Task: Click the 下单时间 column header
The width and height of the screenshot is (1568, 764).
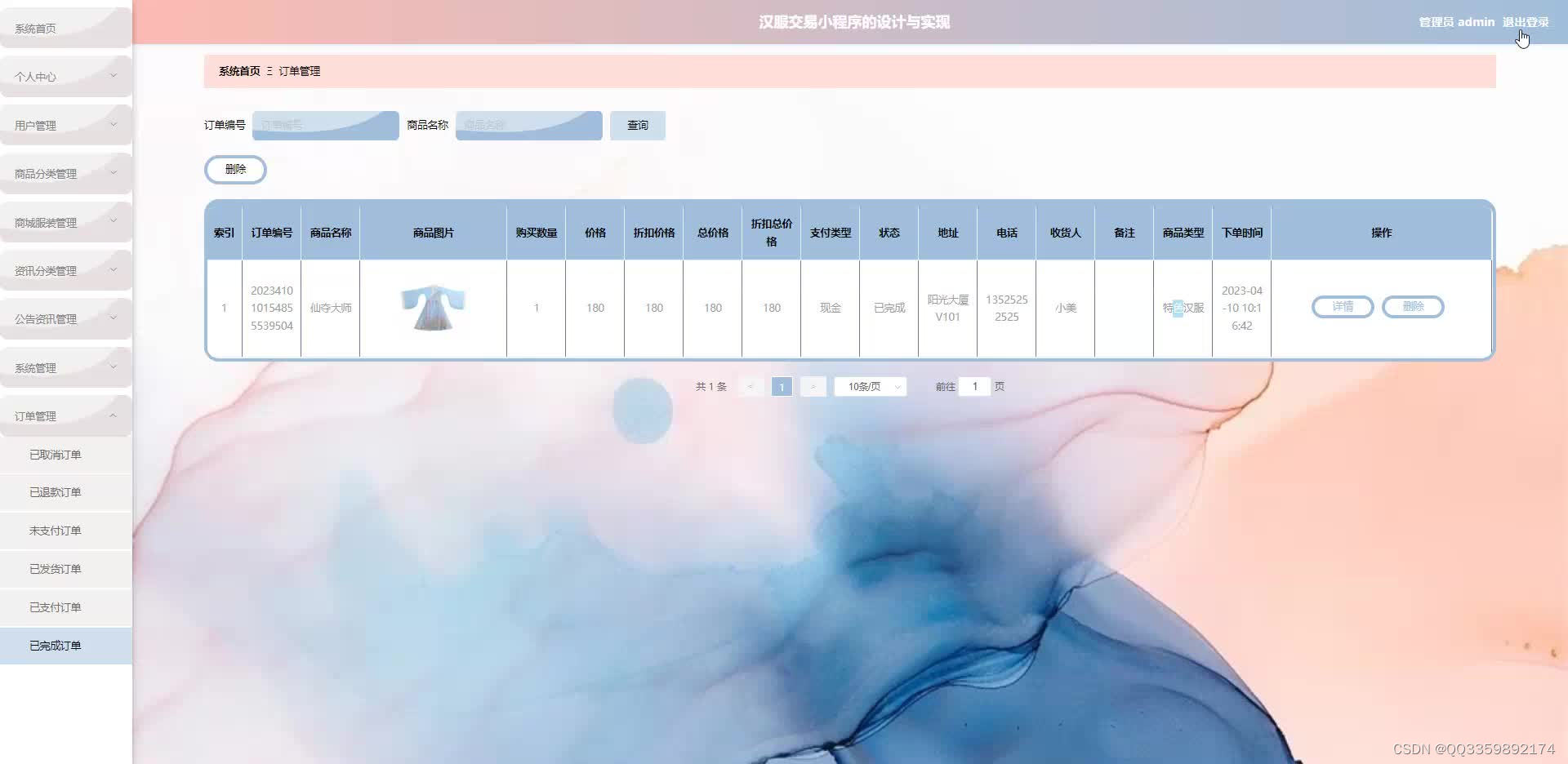Action: (x=1242, y=233)
